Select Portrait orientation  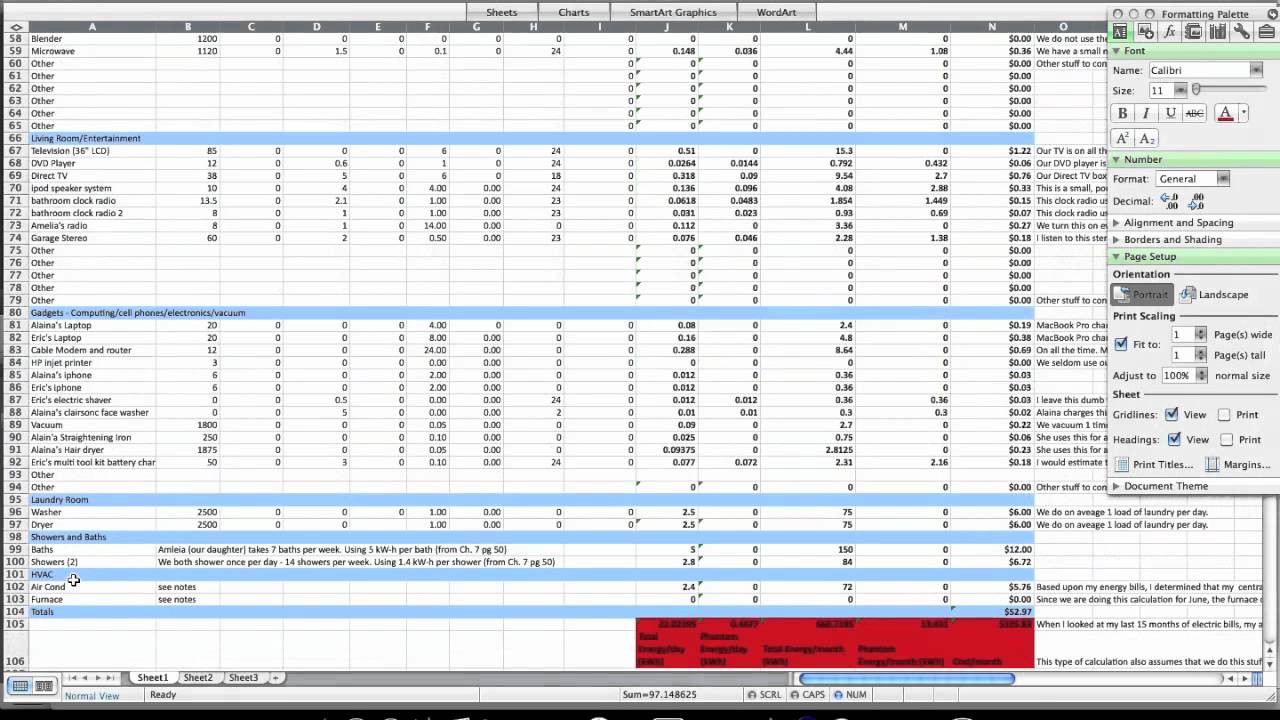click(1142, 295)
